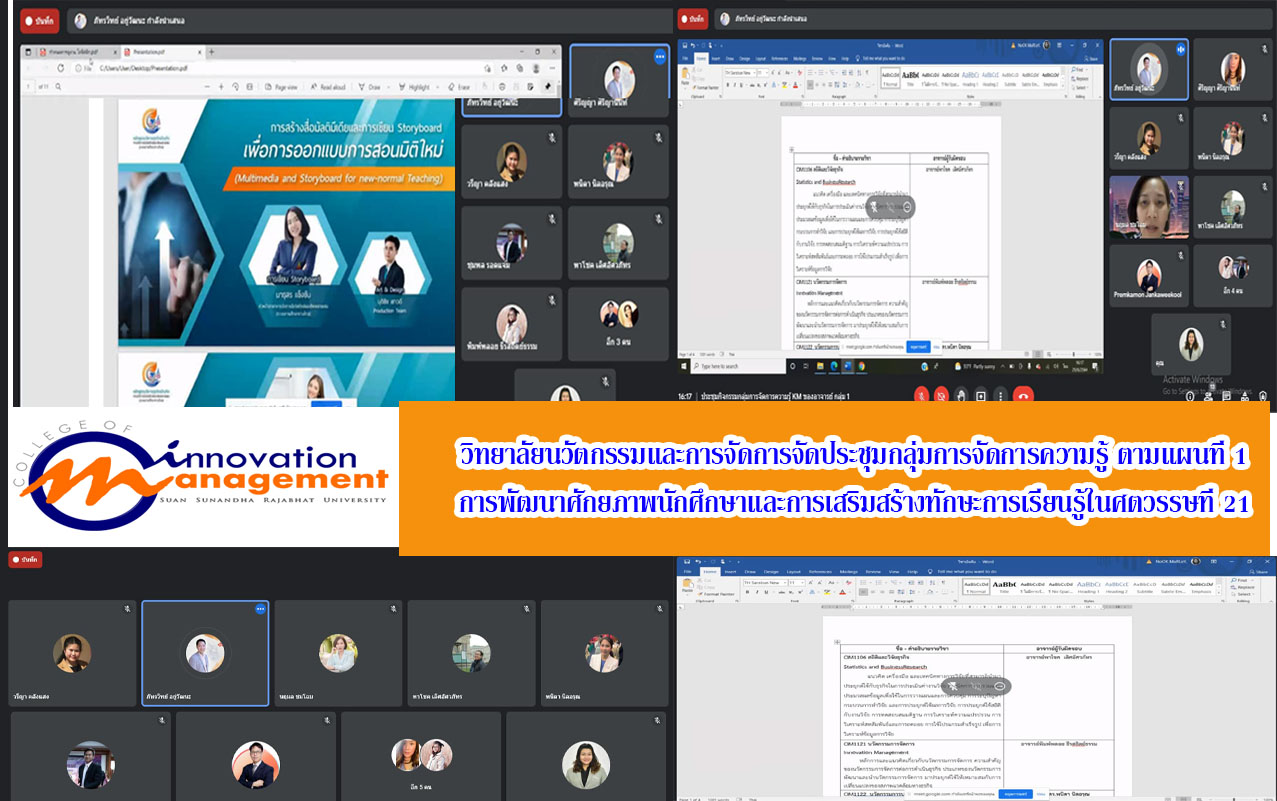Toggle the raise hand button
This screenshot has width=1277, height=801.
[961, 395]
